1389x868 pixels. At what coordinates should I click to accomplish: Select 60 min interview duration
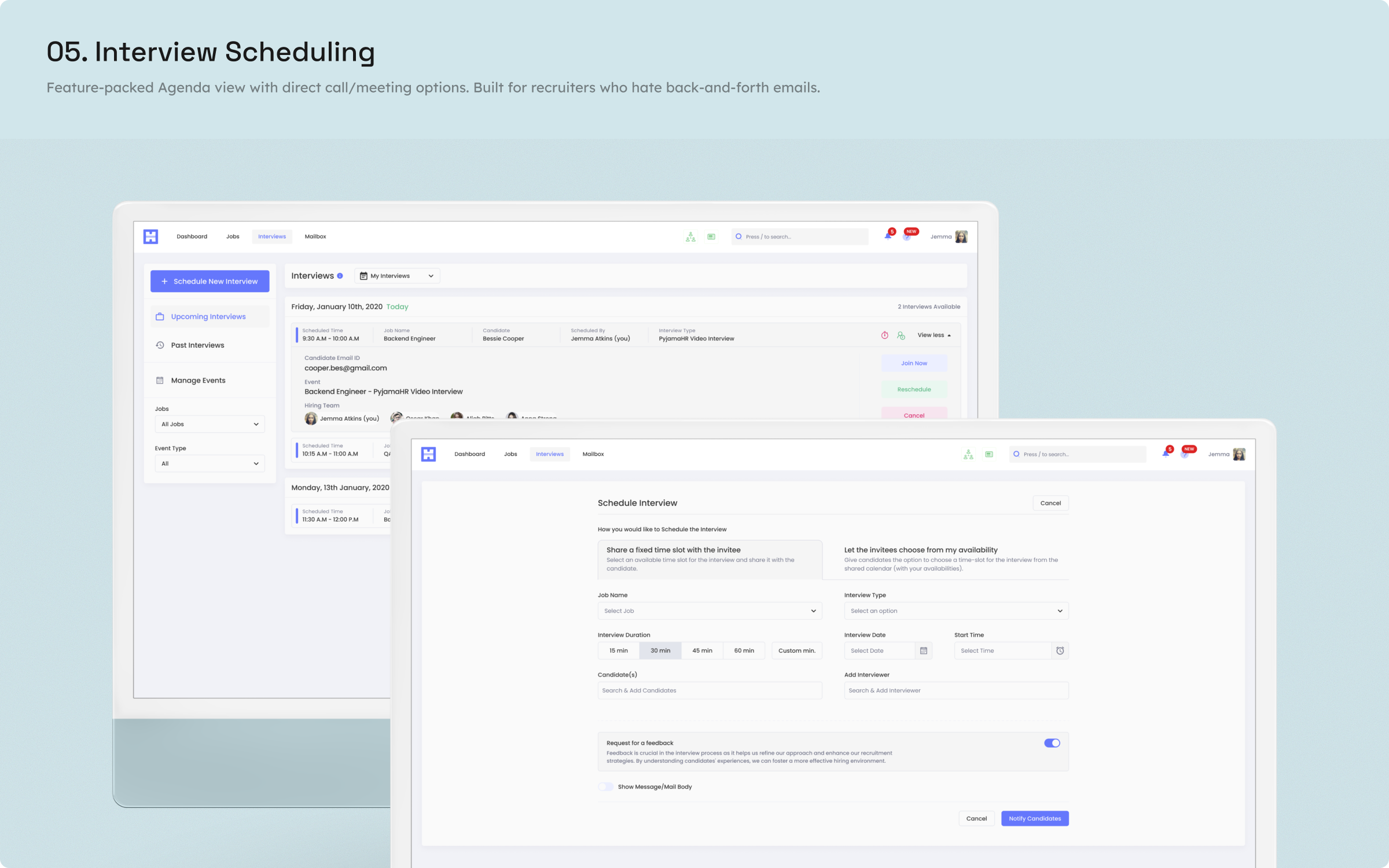(744, 650)
